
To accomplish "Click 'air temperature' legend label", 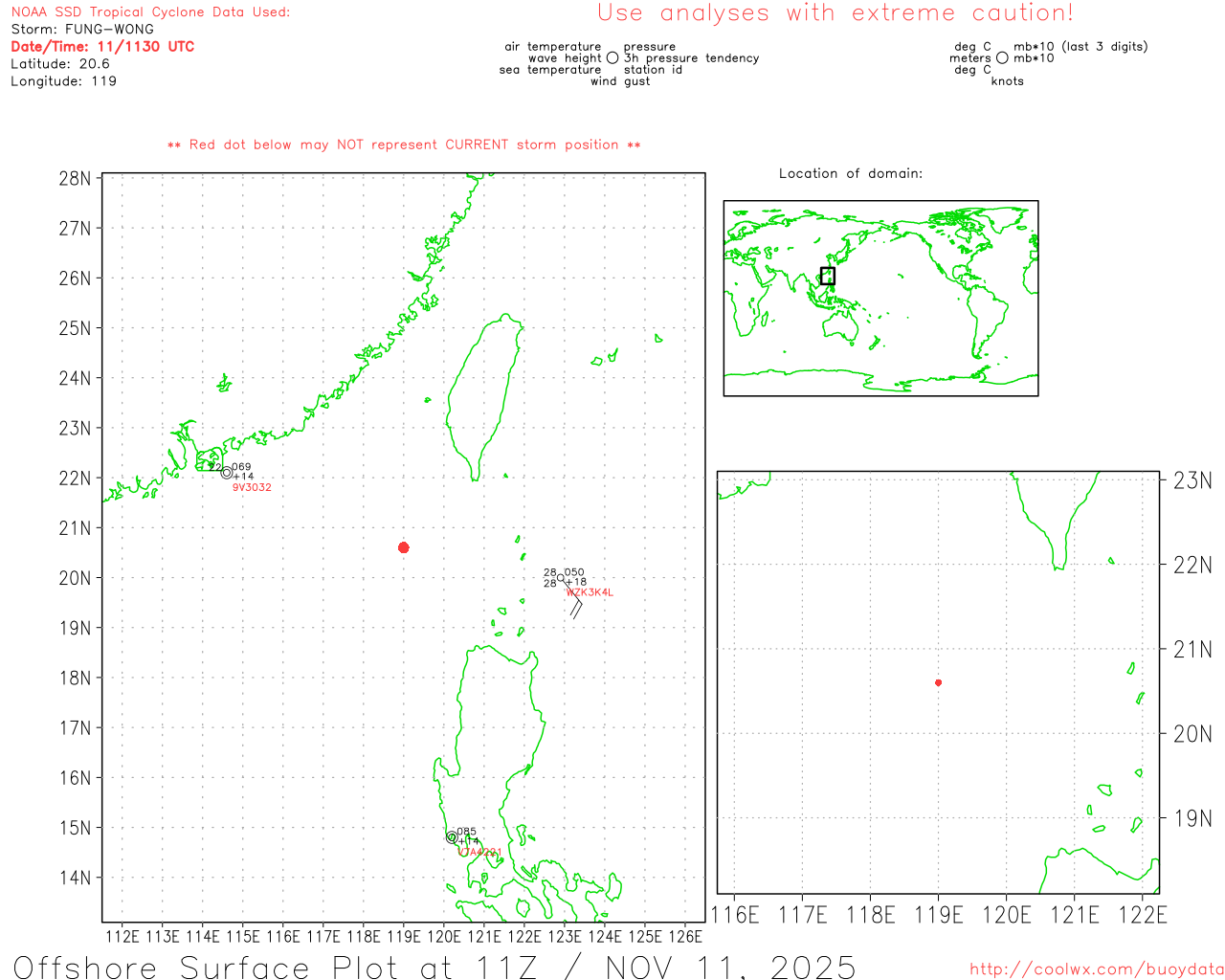I will click(x=553, y=47).
